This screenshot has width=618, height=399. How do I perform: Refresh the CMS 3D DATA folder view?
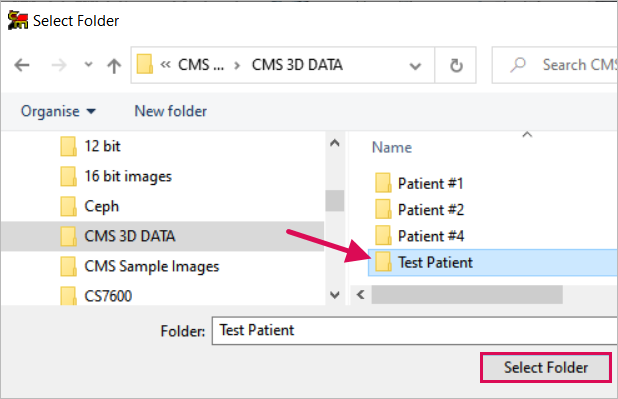[456, 65]
